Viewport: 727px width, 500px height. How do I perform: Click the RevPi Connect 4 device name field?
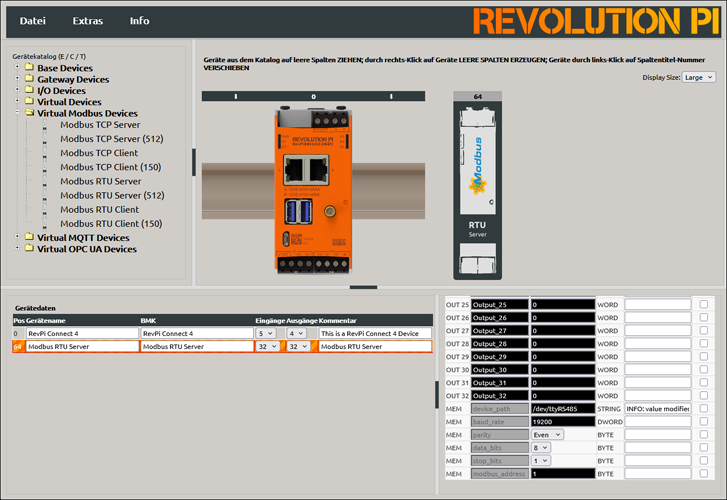click(x=83, y=333)
